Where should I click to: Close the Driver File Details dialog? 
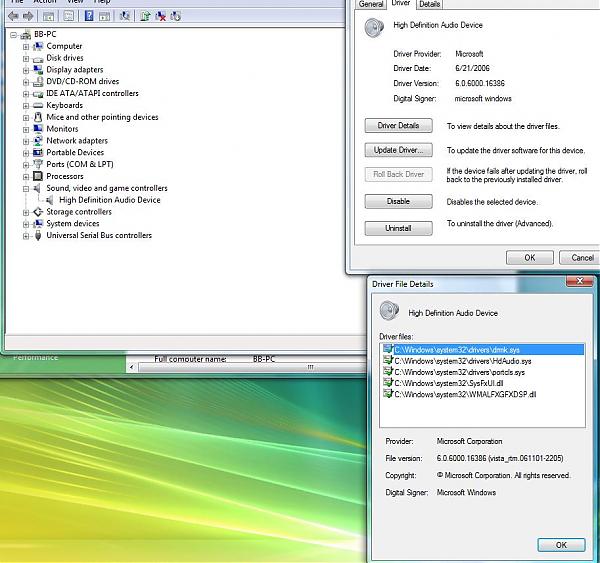pos(579,281)
